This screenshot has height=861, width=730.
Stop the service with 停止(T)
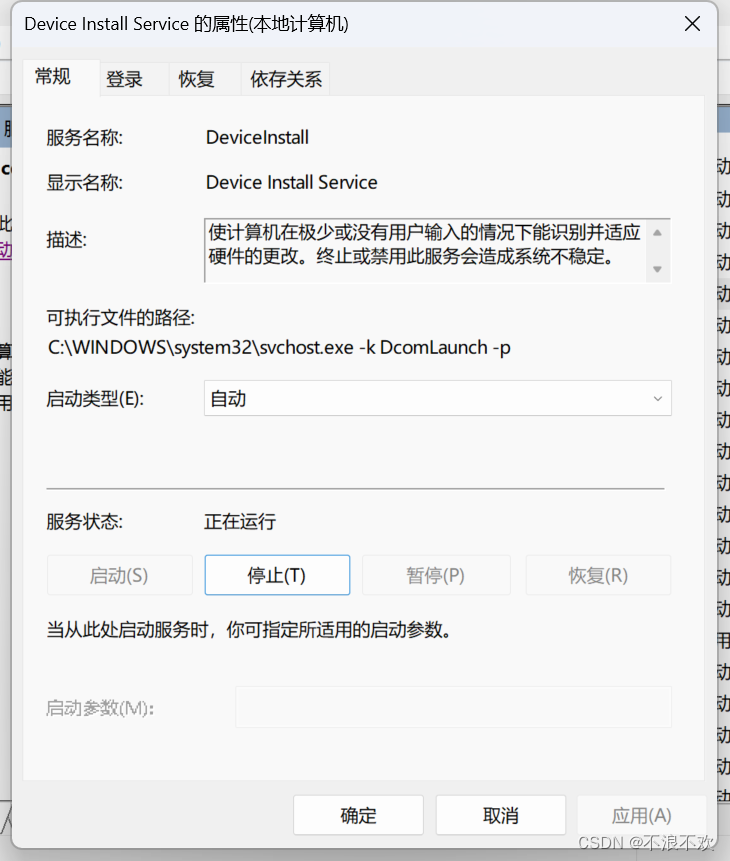point(277,575)
